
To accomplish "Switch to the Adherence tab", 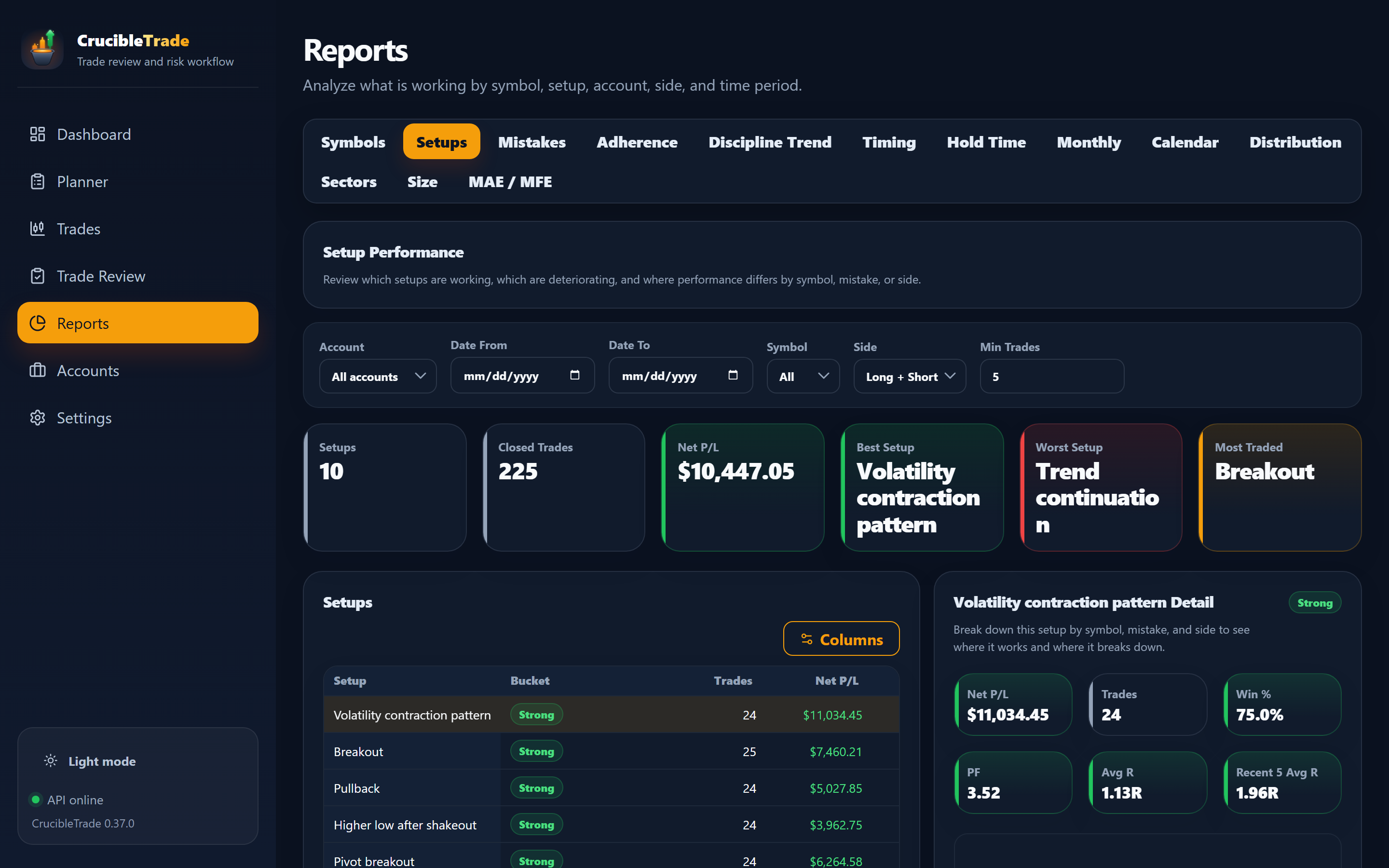I will pos(637,142).
